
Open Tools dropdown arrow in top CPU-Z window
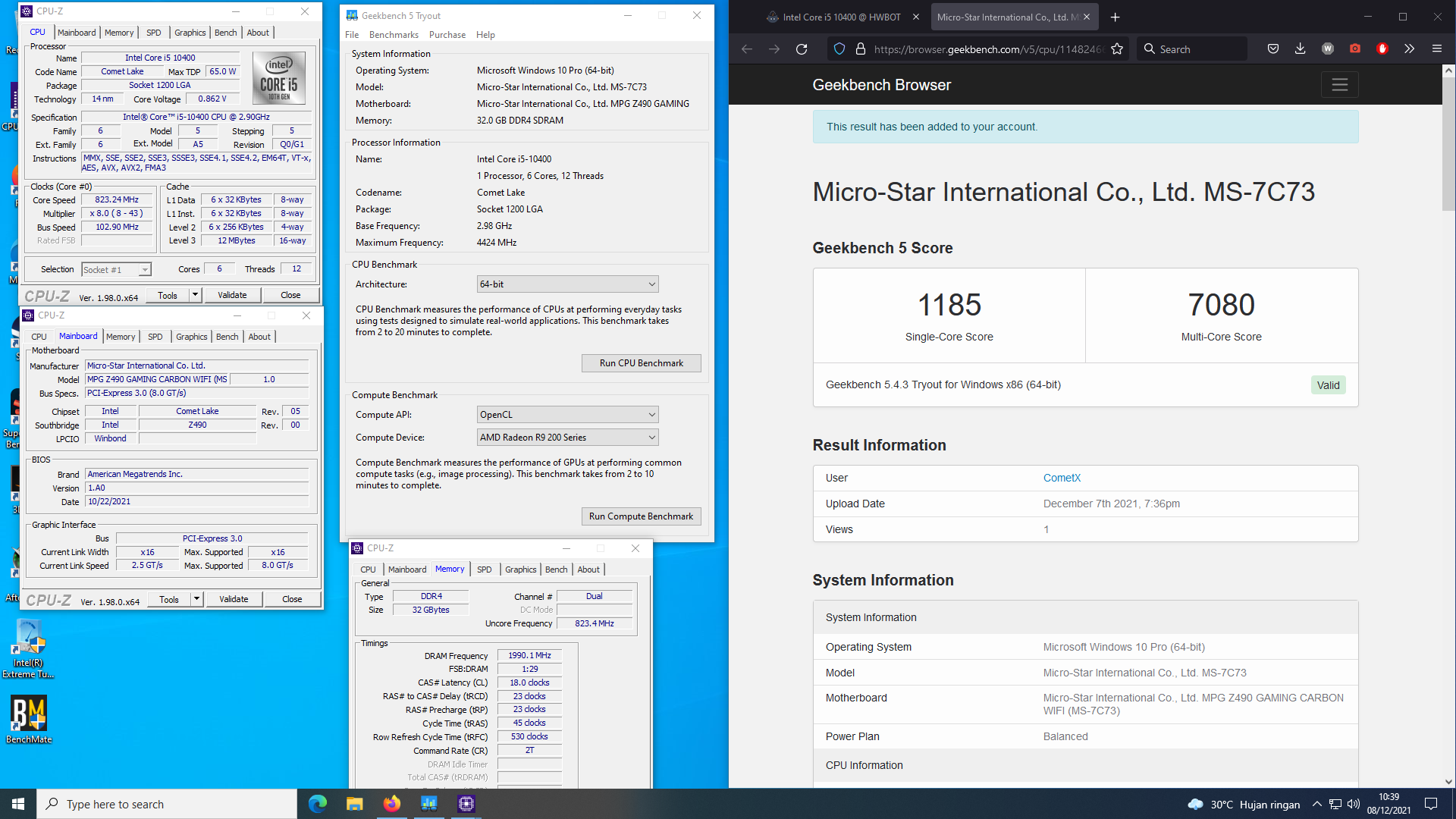195,295
